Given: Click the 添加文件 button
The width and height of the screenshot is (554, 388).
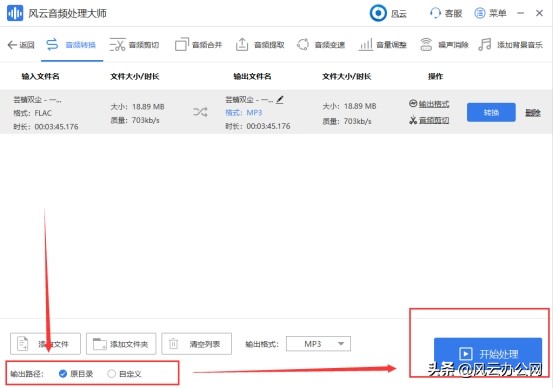Looking at the screenshot, I should coord(45,344).
